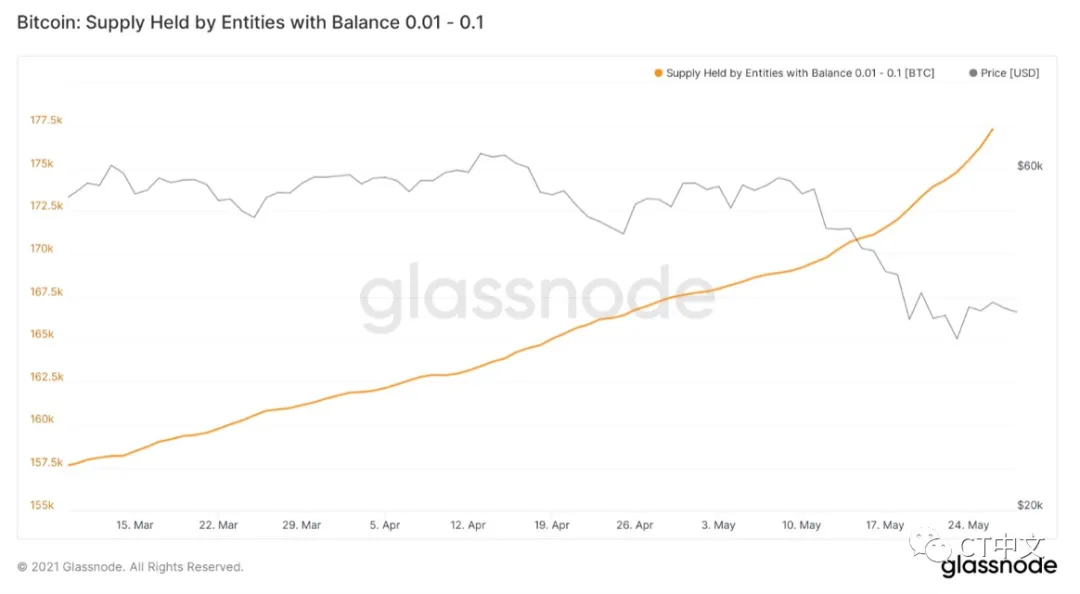1080x594 pixels.
Task: Click the 2021 Glassnode copyright text
Action: [x=130, y=567]
